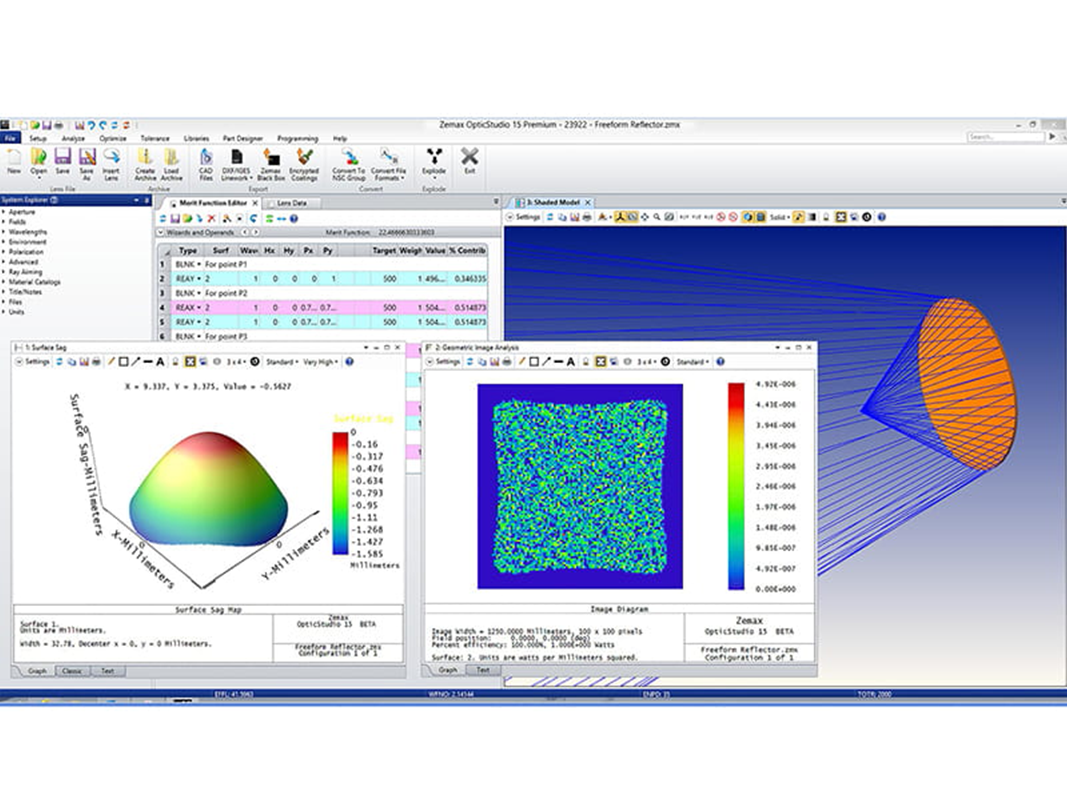1067x800 pixels.
Task: Click the File button in ribbon
Action: pos(10,138)
